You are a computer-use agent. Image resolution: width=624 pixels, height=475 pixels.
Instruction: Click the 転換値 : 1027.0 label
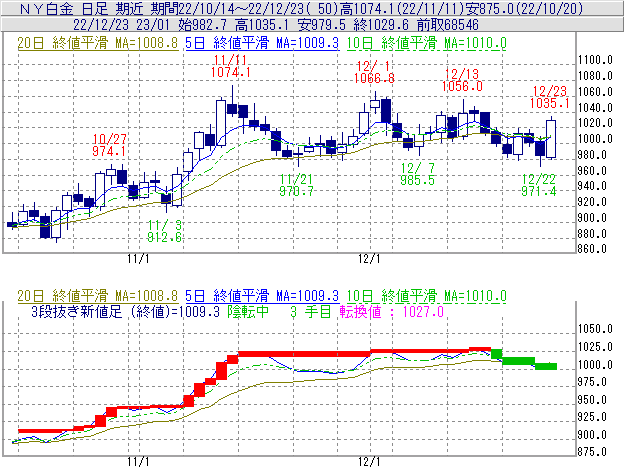(x=392, y=311)
